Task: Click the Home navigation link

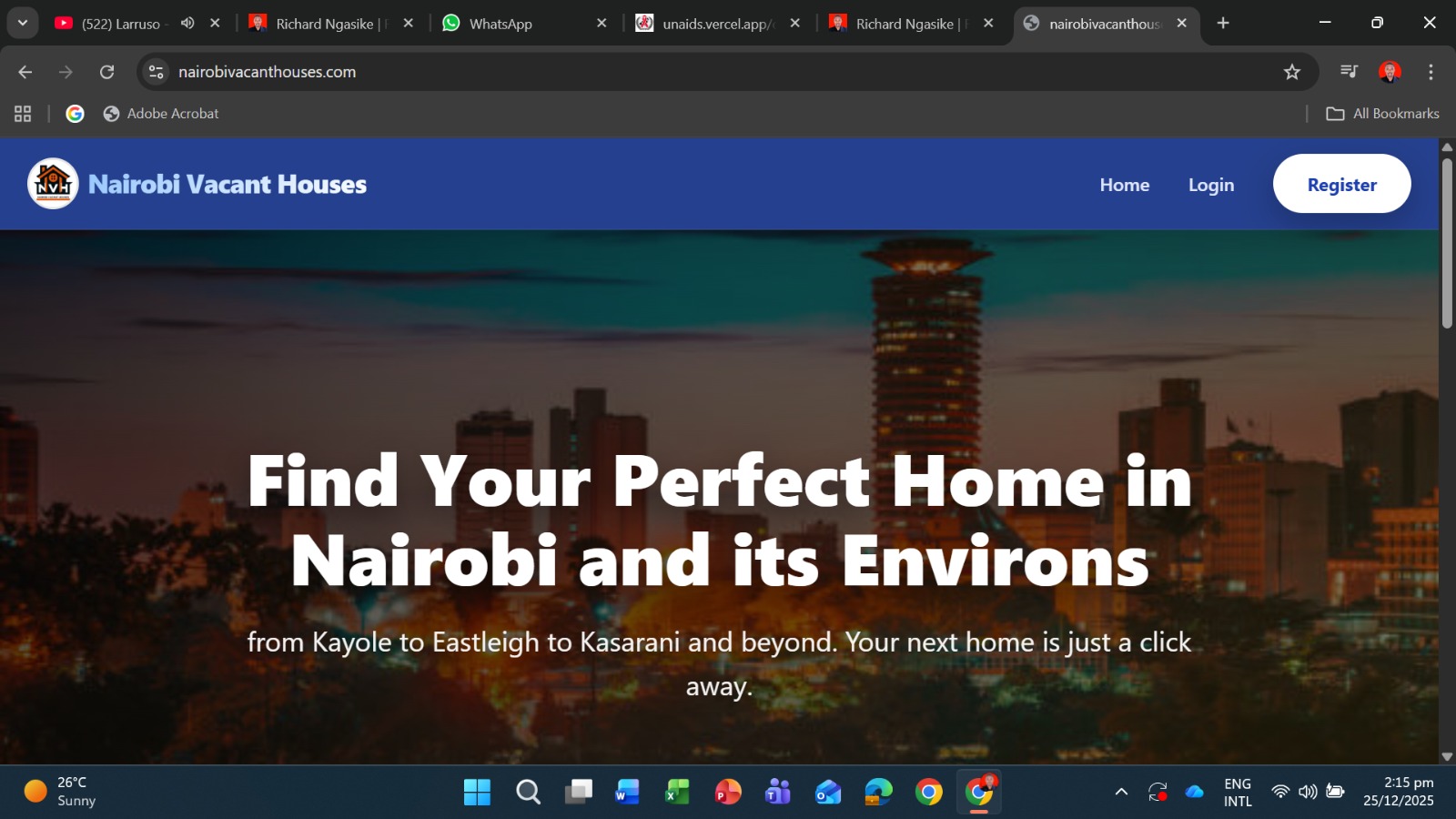Action: pyautogui.click(x=1124, y=185)
